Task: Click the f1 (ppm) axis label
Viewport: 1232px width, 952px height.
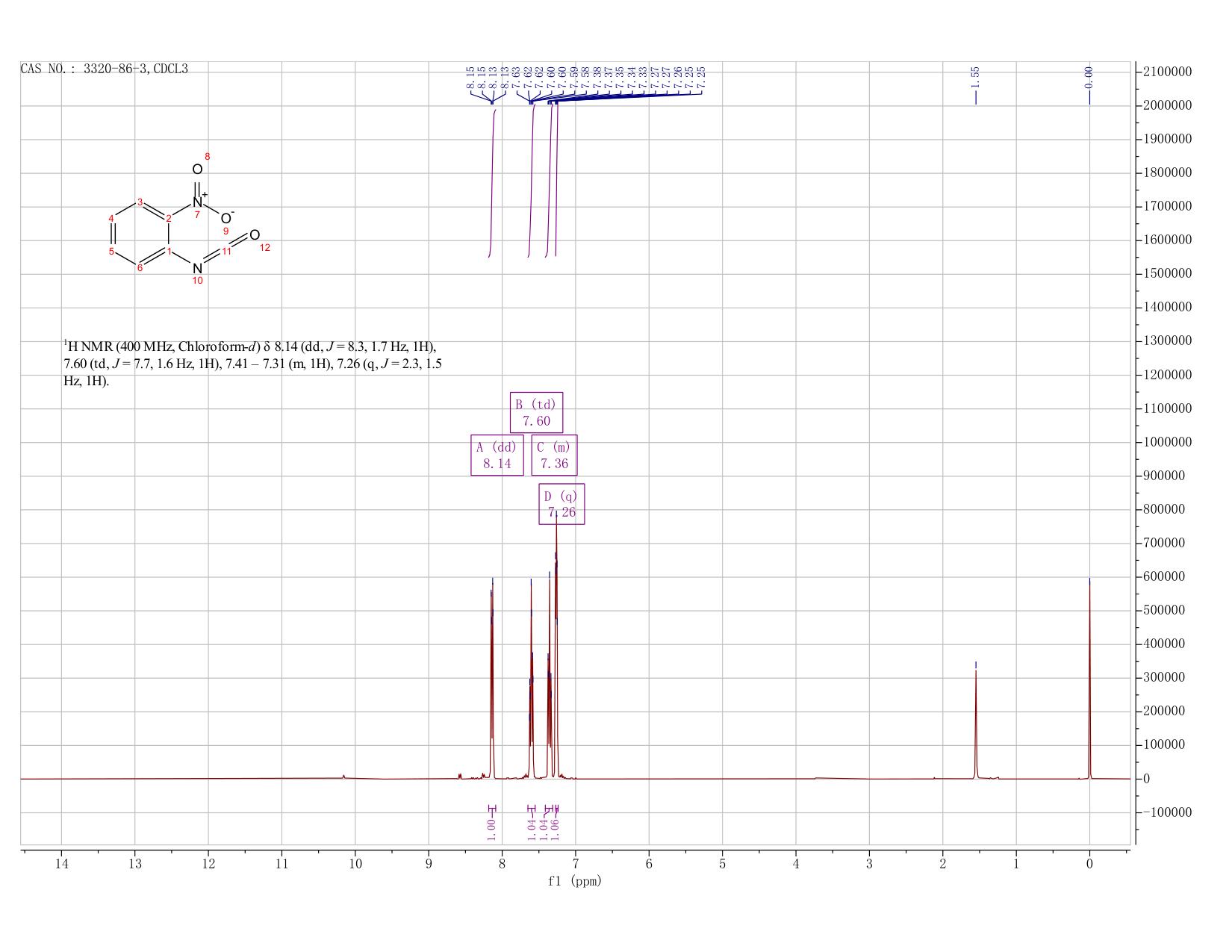Action: coord(575,881)
